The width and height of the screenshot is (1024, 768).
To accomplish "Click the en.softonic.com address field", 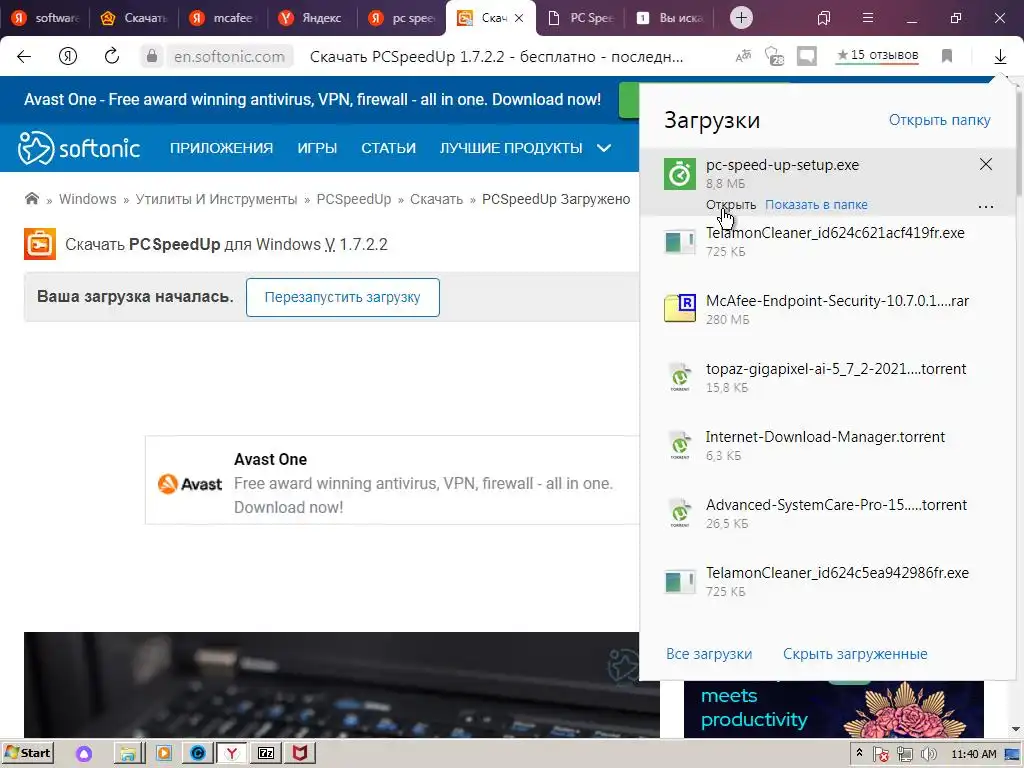I will tap(229, 57).
